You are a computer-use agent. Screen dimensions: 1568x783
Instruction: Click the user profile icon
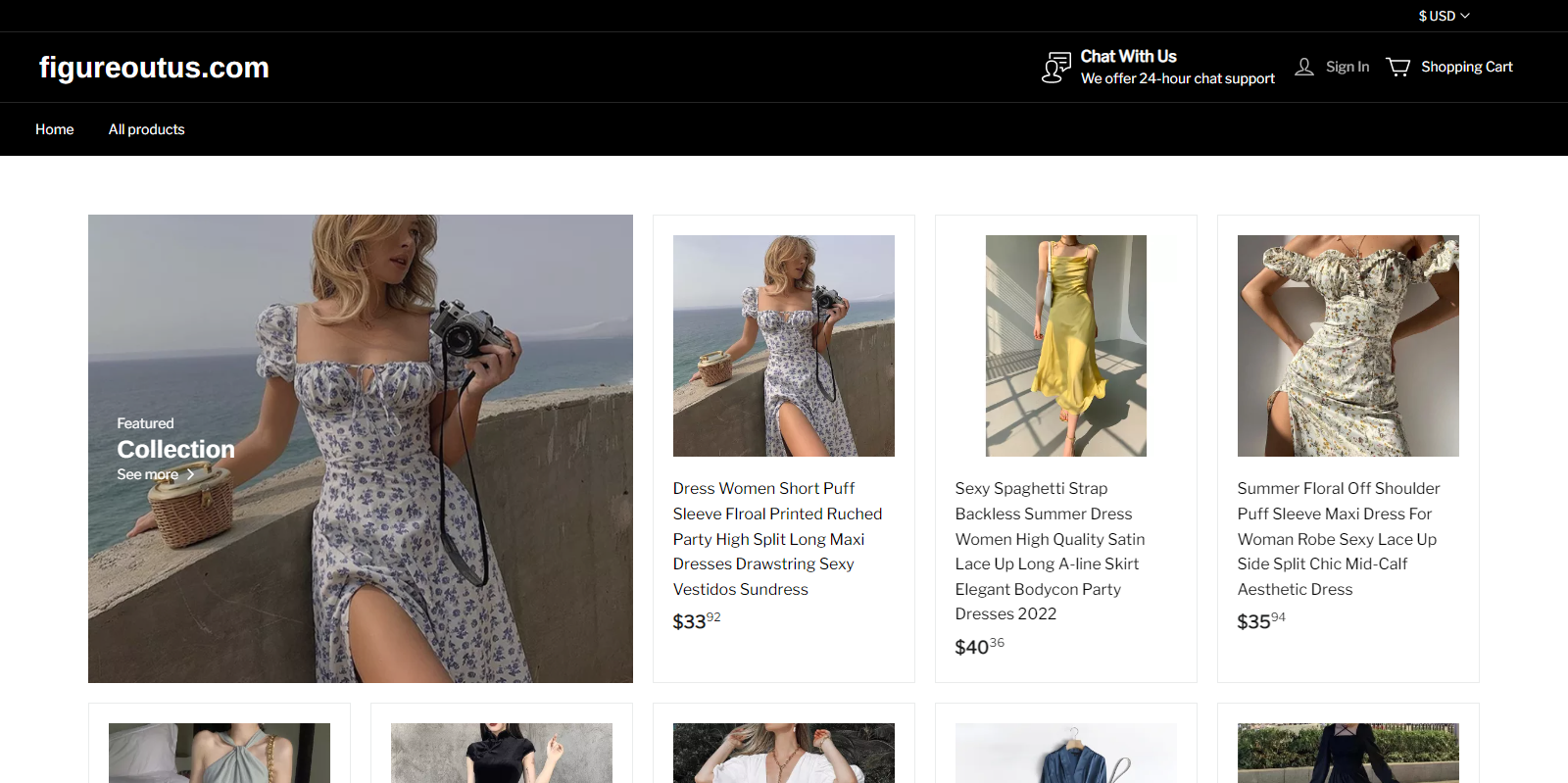[x=1304, y=67]
